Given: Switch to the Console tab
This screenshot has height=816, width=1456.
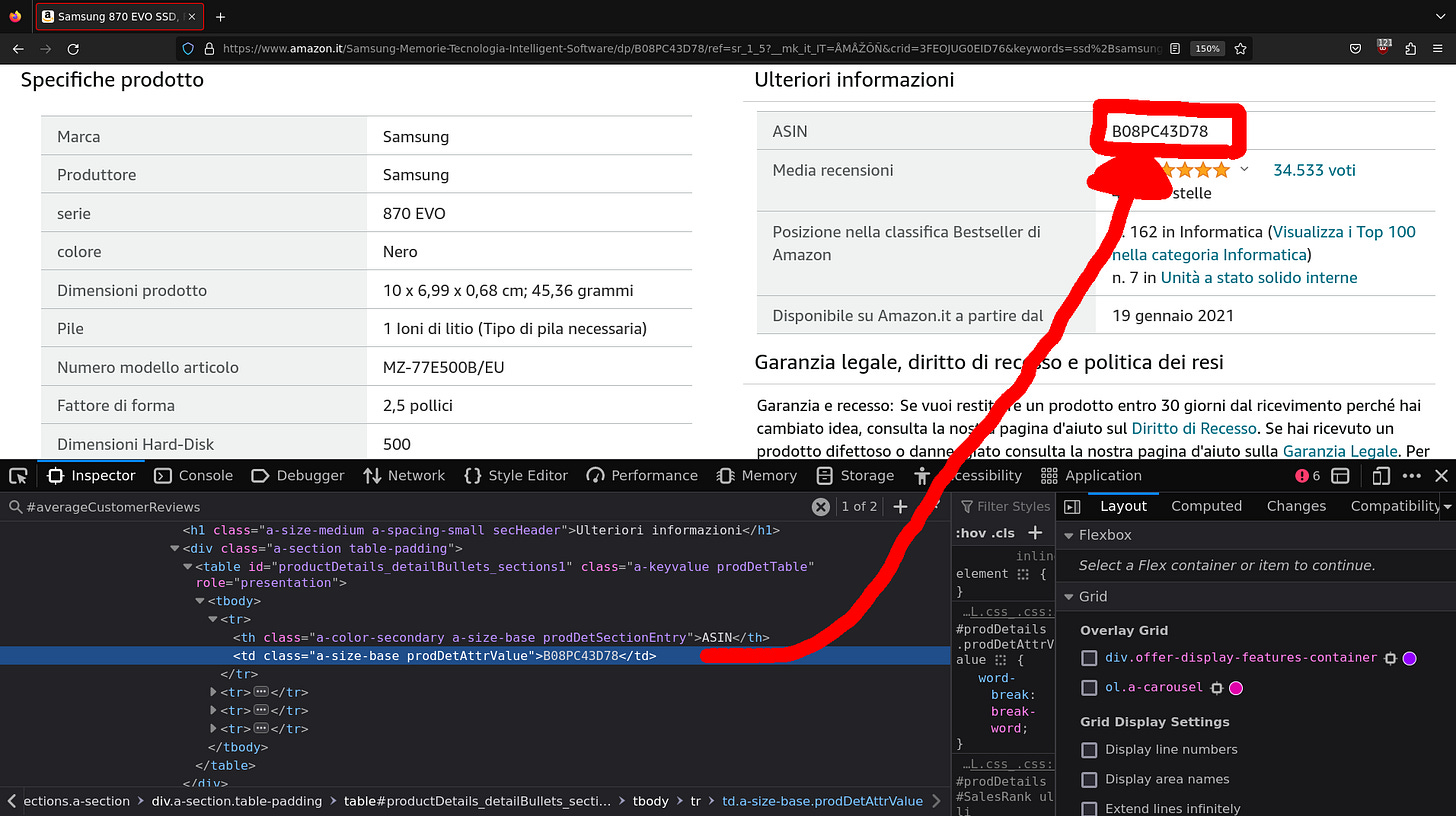Looking at the screenshot, I should tap(194, 476).
